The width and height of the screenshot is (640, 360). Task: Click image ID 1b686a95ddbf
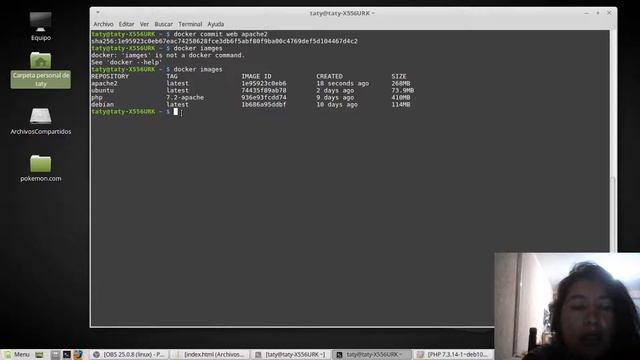coord(264,104)
